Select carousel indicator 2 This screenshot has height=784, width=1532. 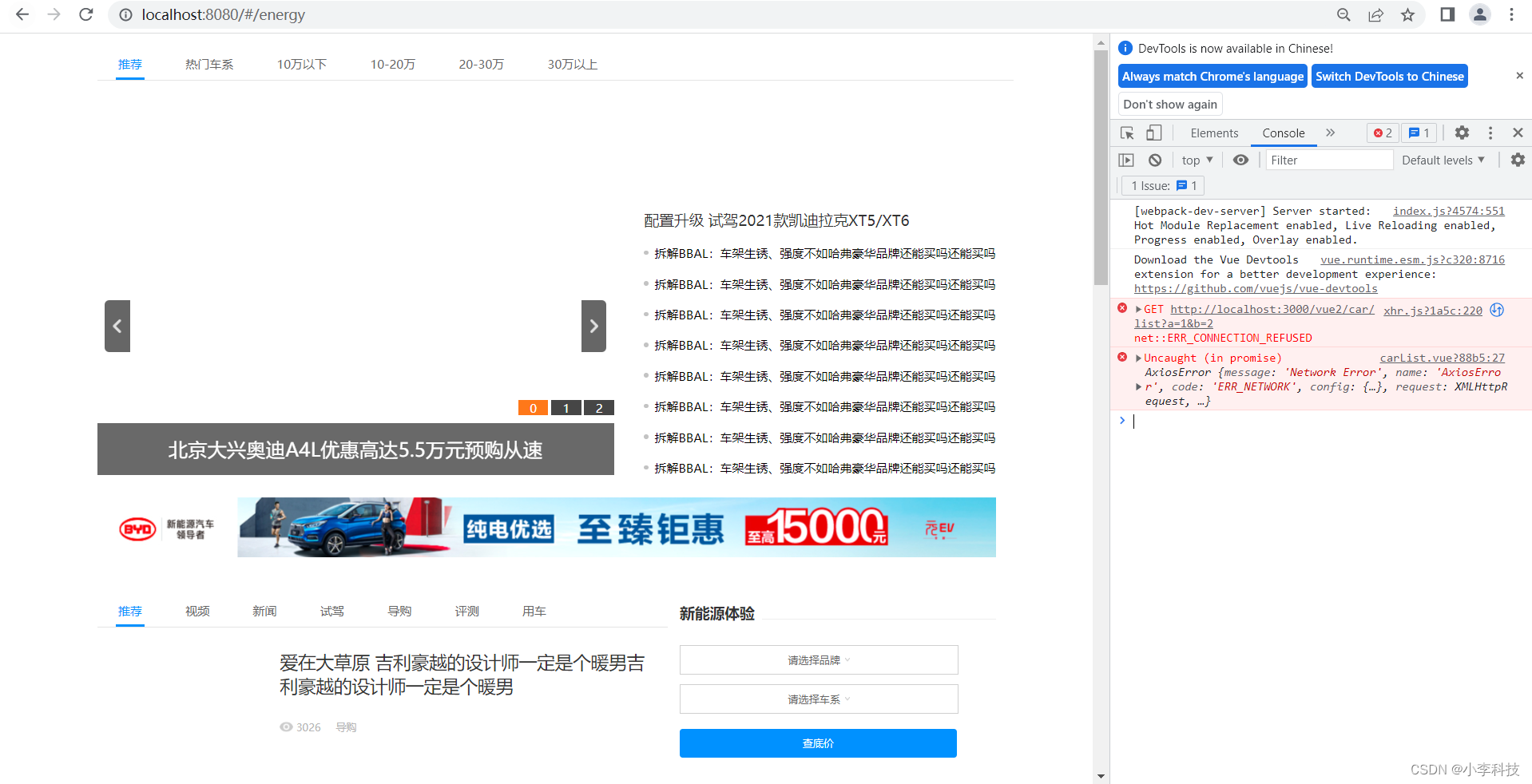[599, 408]
